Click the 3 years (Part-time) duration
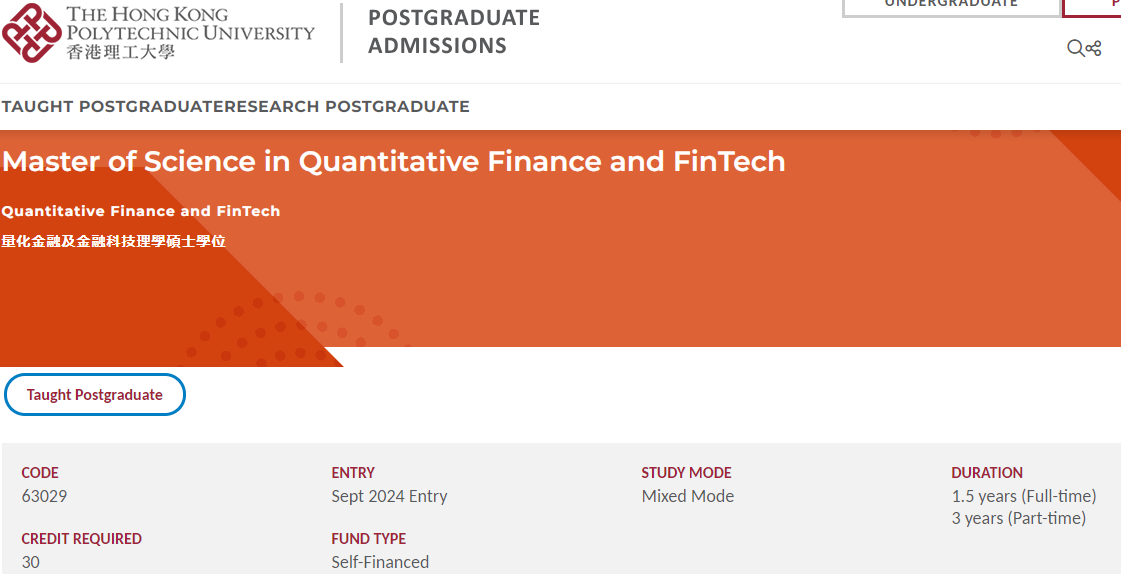Image resolution: width=1121 pixels, height=574 pixels. point(1018,518)
